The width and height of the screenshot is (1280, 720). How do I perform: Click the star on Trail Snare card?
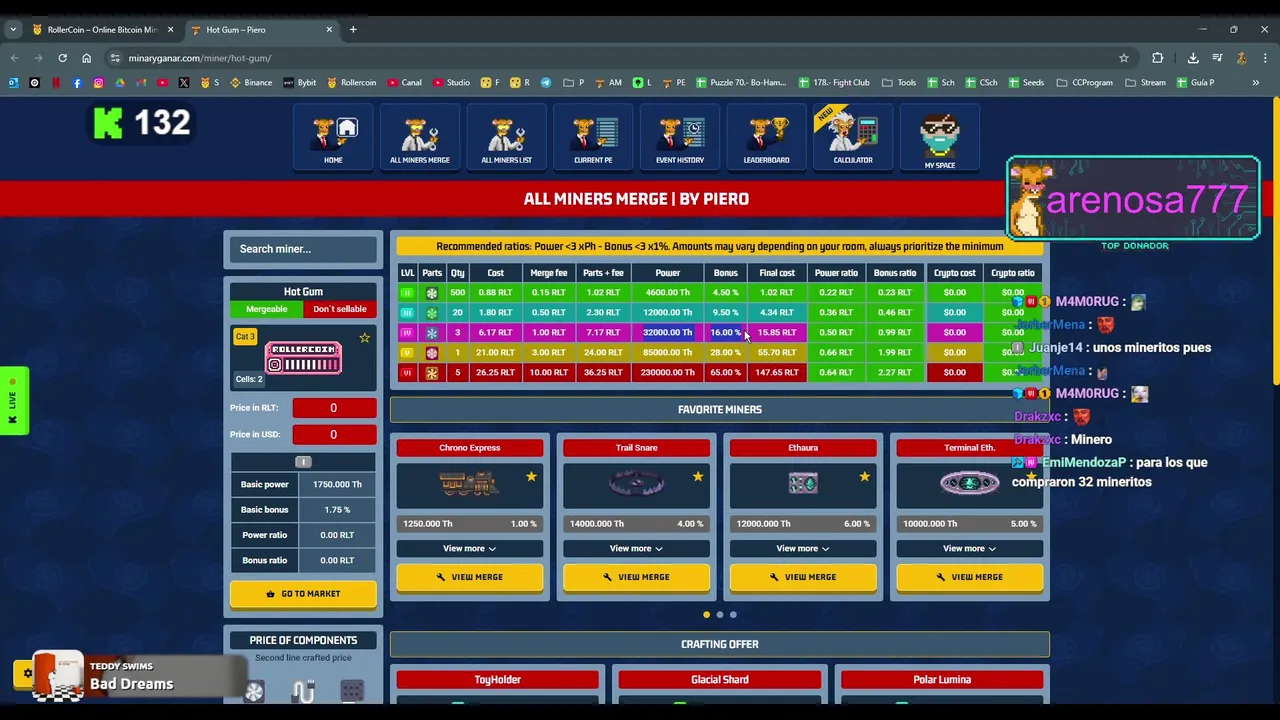pos(698,477)
